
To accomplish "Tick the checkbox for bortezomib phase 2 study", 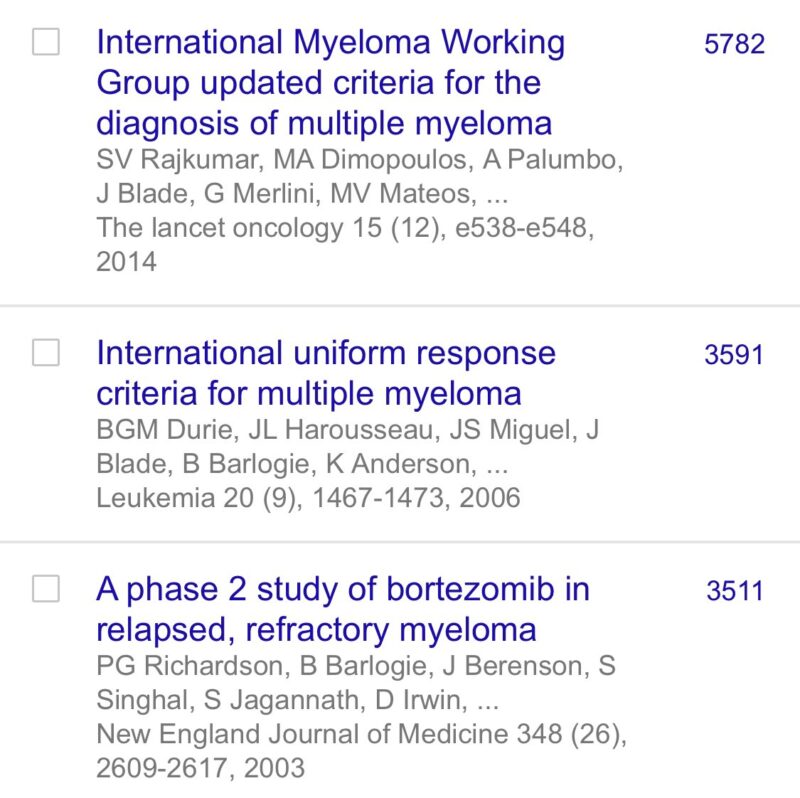I will [x=46, y=589].
